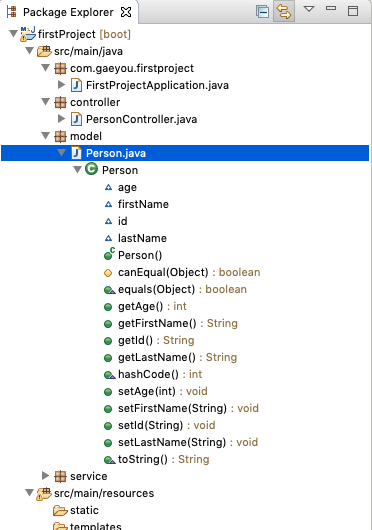Select the firstName field
This screenshot has width=372, height=530.
click(x=143, y=204)
